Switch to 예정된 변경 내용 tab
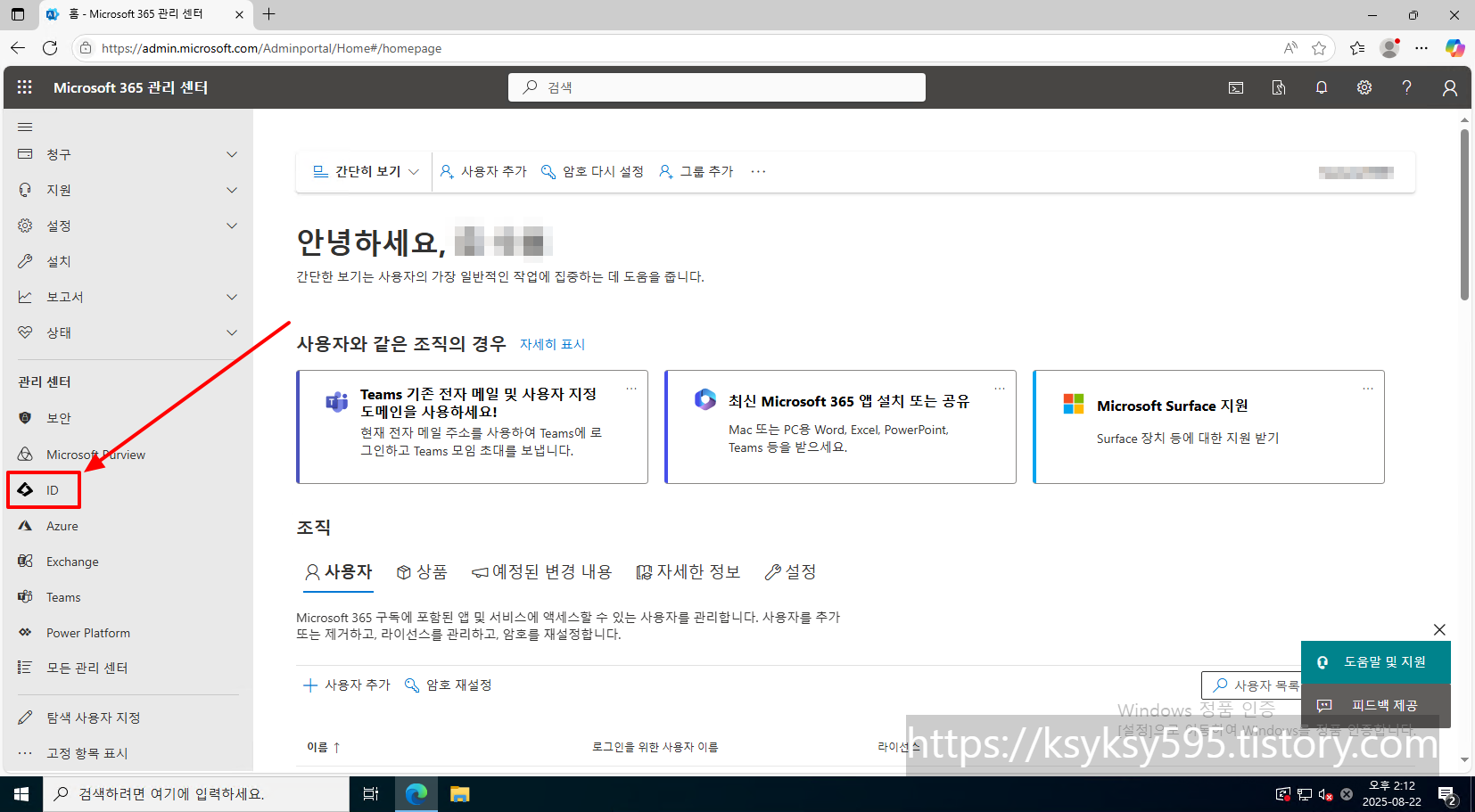The width and height of the screenshot is (1475, 812). pos(541,571)
